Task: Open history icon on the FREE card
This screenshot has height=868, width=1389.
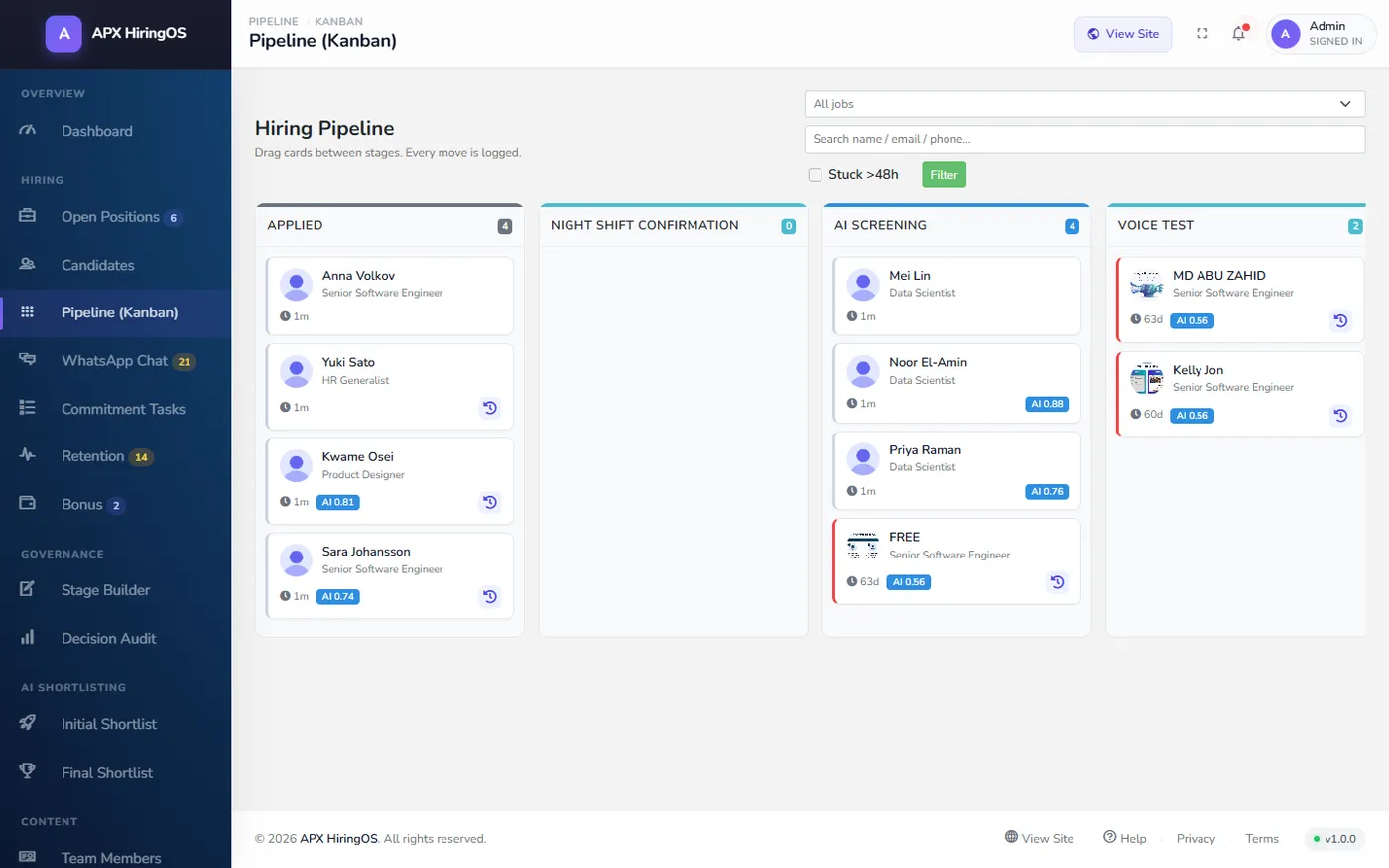Action: tap(1058, 582)
